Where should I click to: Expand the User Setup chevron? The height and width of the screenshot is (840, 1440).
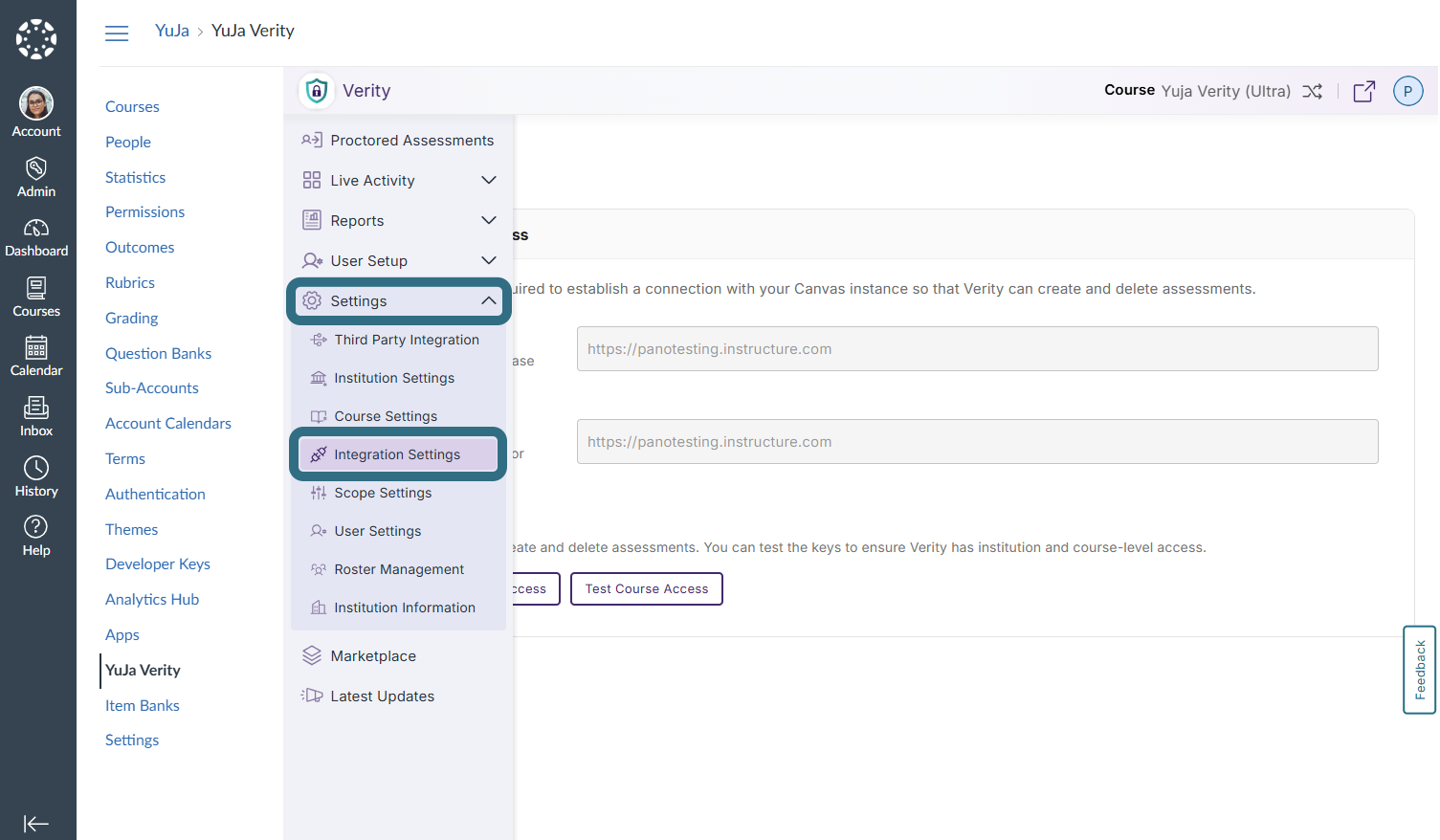pos(489,260)
